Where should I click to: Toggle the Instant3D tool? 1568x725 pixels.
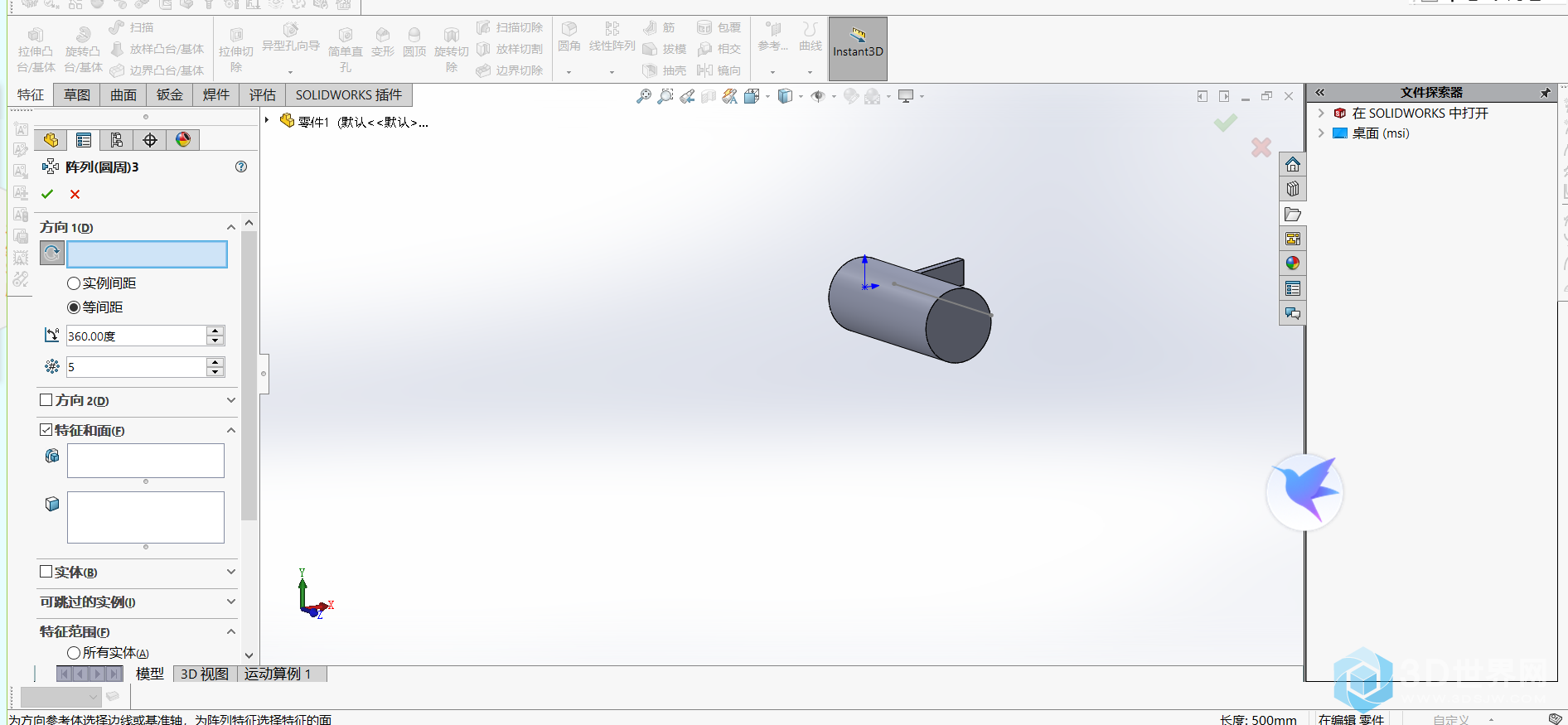858,49
